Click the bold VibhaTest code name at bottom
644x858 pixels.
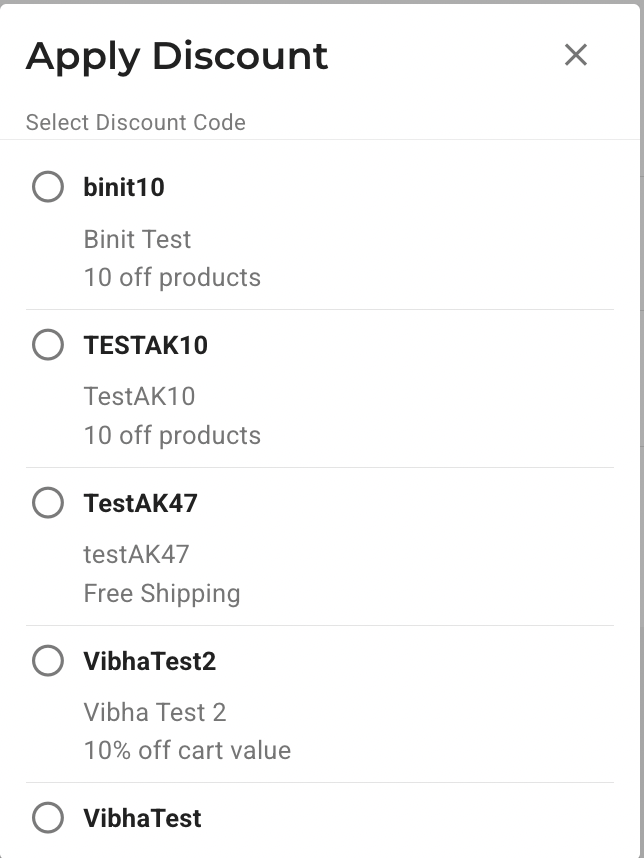(x=143, y=818)
